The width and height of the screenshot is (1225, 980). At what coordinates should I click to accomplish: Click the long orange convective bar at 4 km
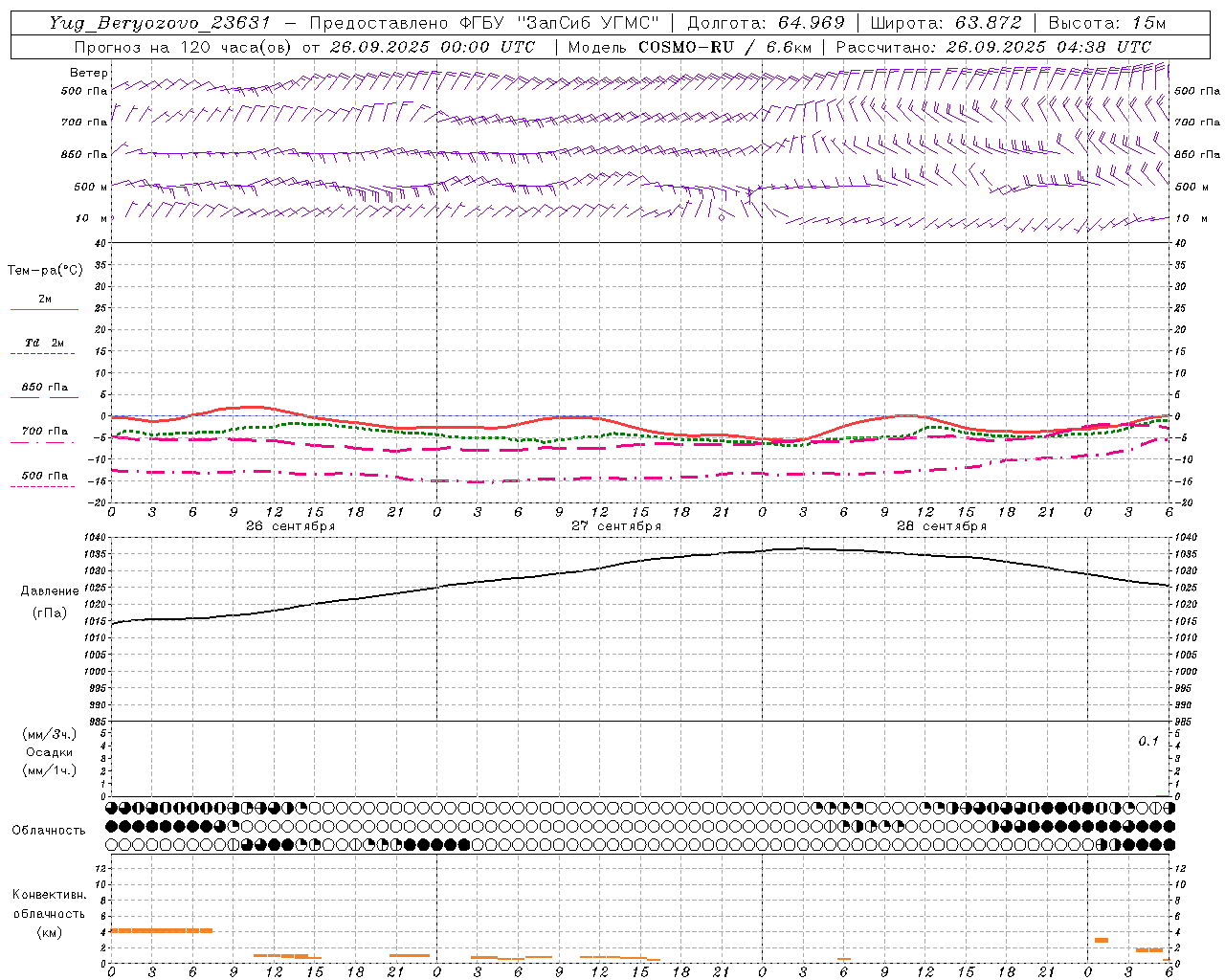[x=162, y=930]
